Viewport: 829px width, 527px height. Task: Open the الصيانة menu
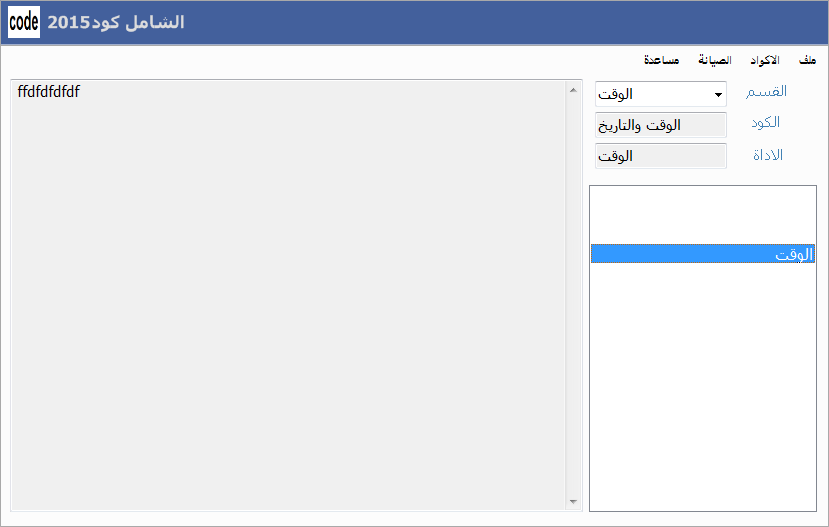coord(714,60)
